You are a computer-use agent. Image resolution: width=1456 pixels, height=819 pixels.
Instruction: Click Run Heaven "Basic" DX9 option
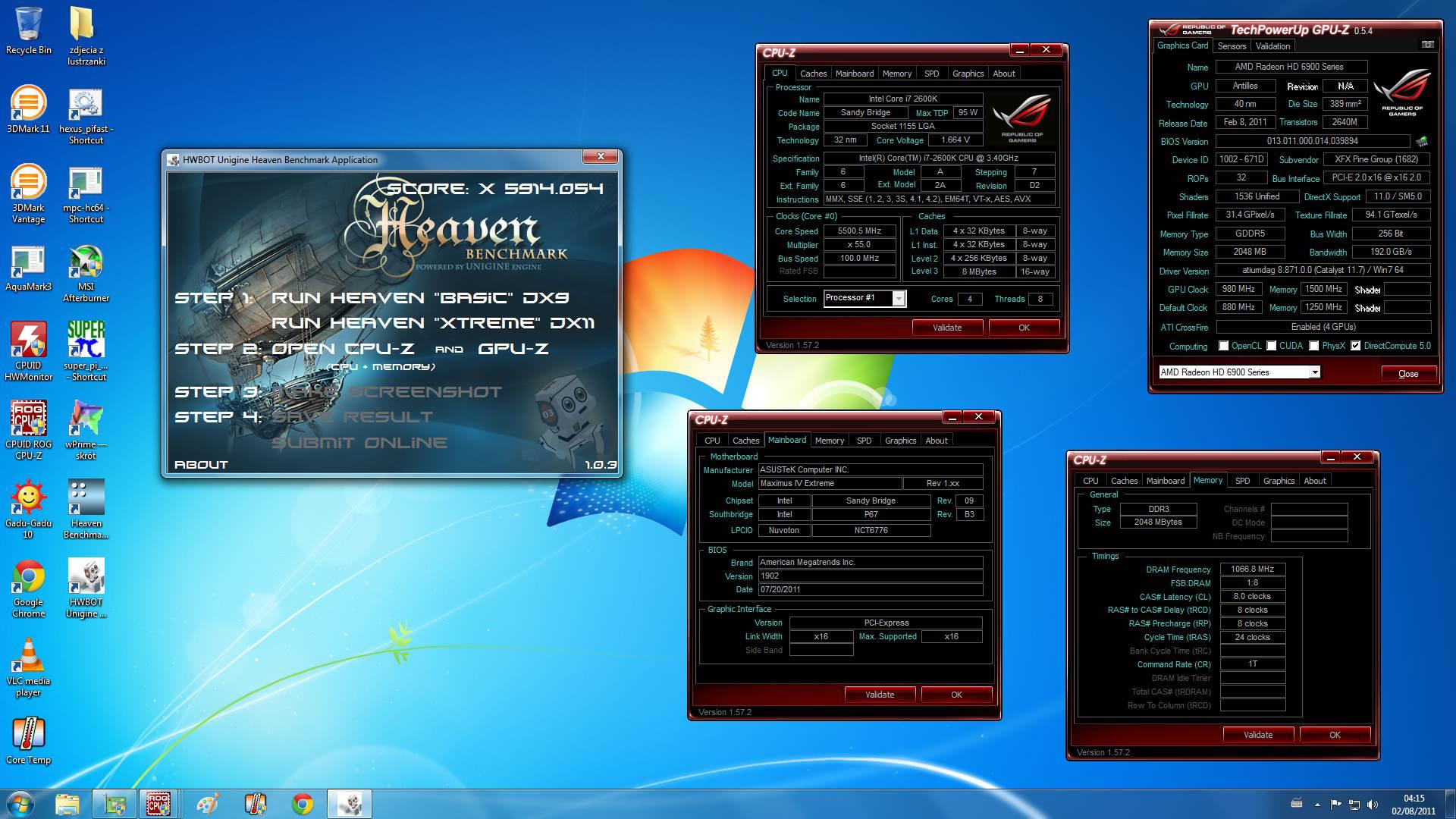420,298
